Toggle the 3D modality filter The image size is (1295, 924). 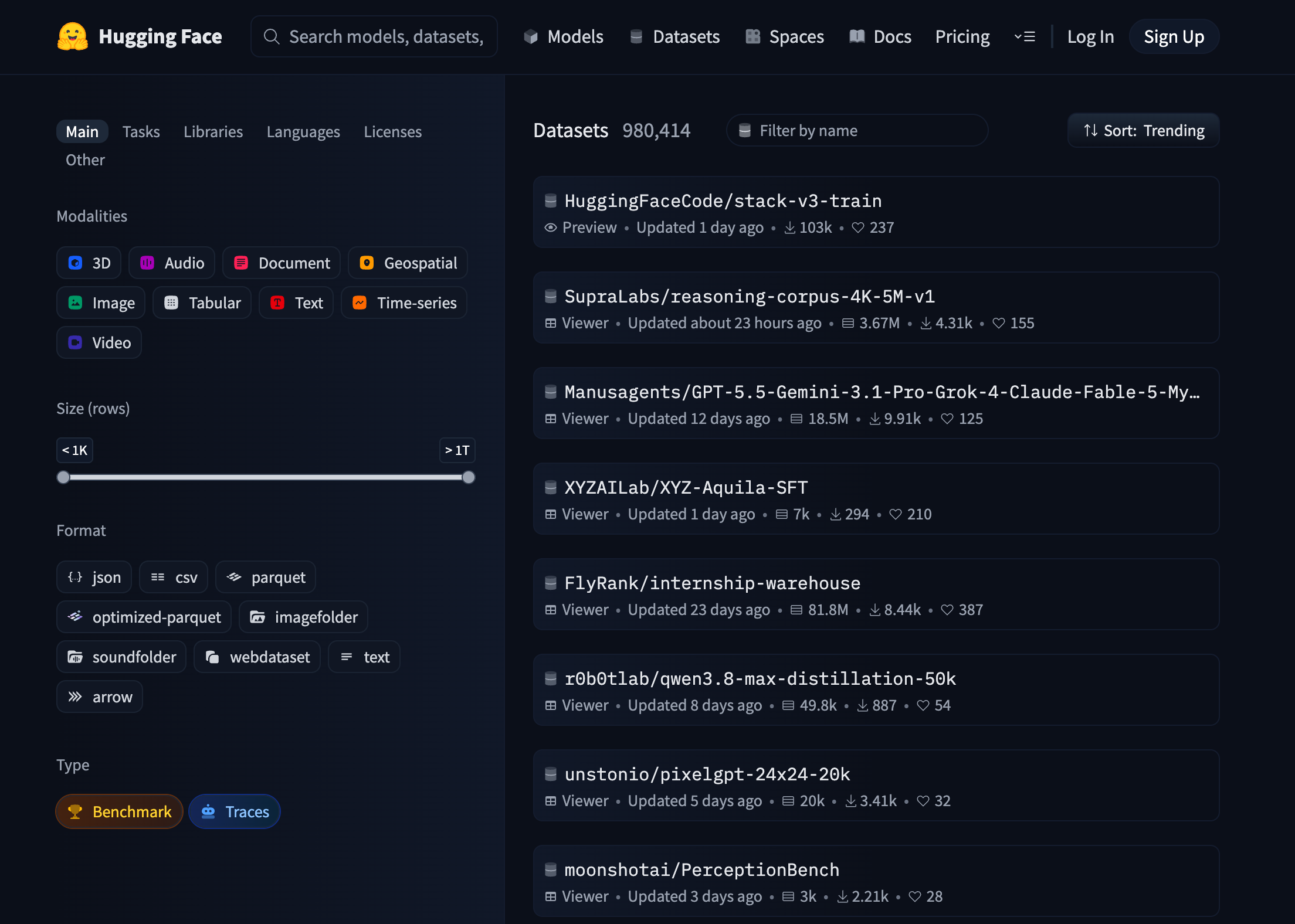(89, 263)
